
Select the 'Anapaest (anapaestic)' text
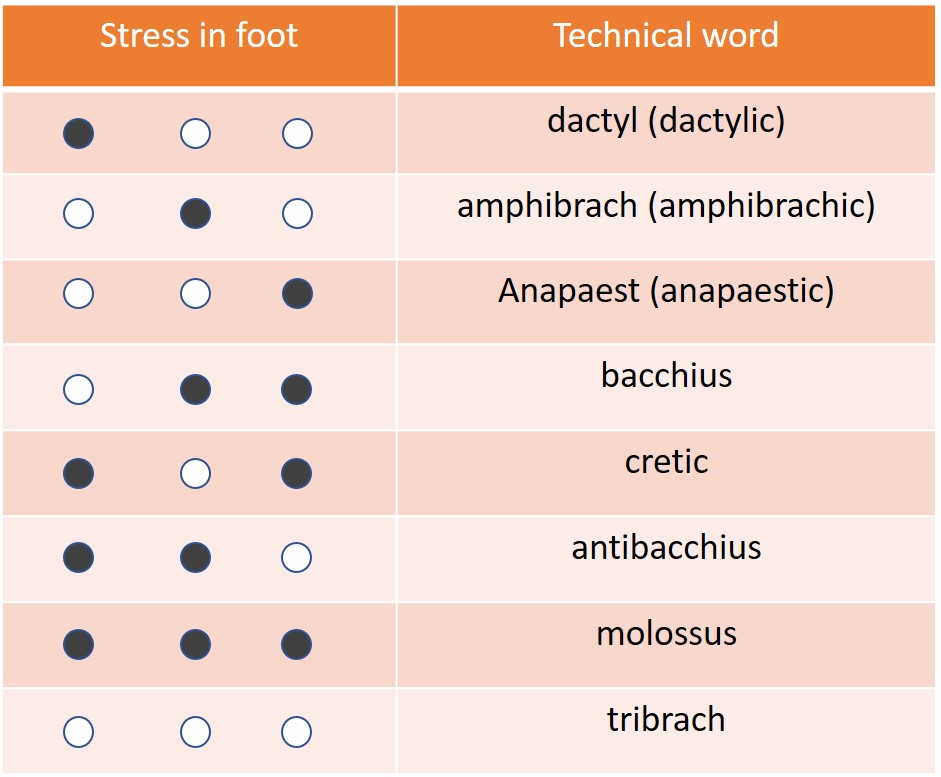tap(666, 291)
